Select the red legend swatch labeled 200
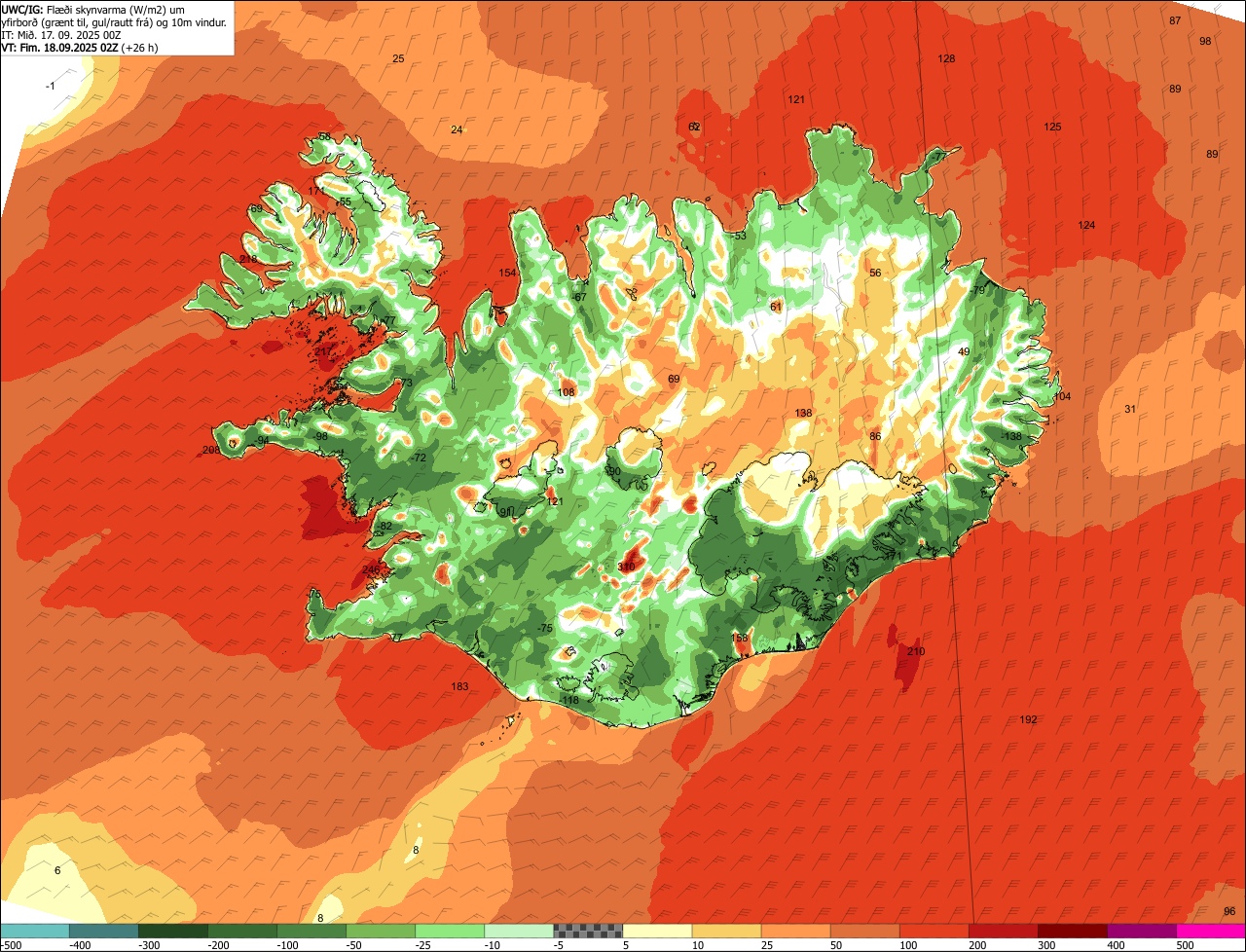Image resolution: width=1246 pixels, height=952 pixels. [1003, 931]
